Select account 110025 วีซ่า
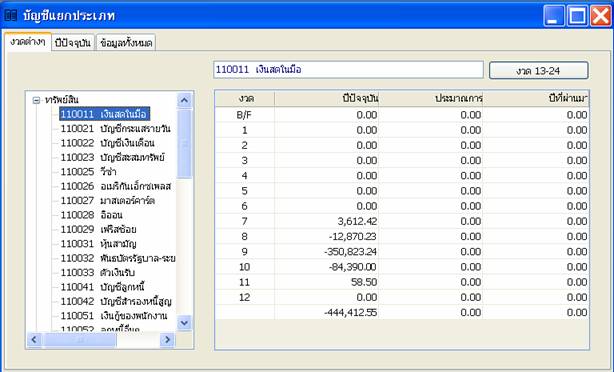The width and height of the screenshot is (614, 372). click(x=88, y=172)
